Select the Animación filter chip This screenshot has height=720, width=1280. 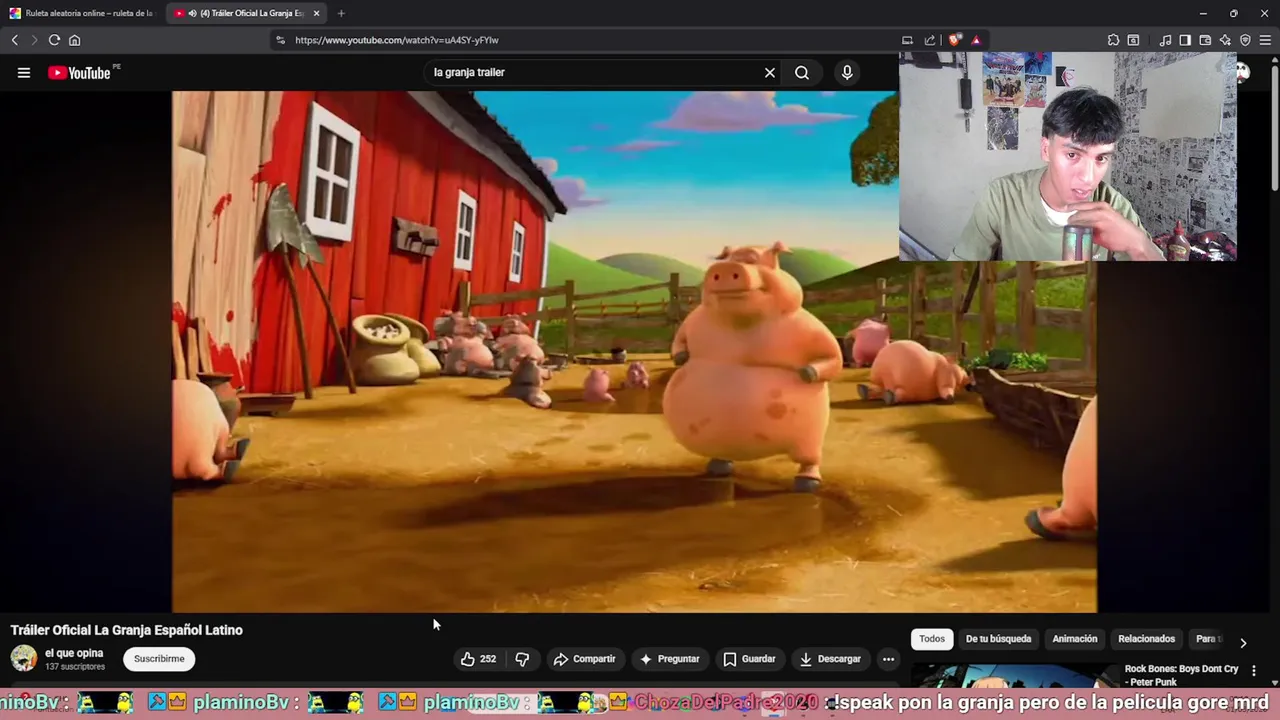(x=1075, y=639)
